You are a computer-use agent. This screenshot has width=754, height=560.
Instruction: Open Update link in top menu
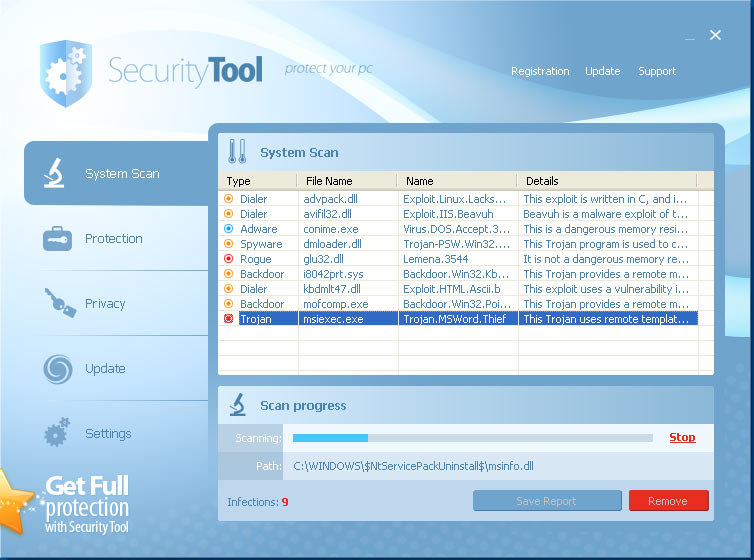(603, 71)
